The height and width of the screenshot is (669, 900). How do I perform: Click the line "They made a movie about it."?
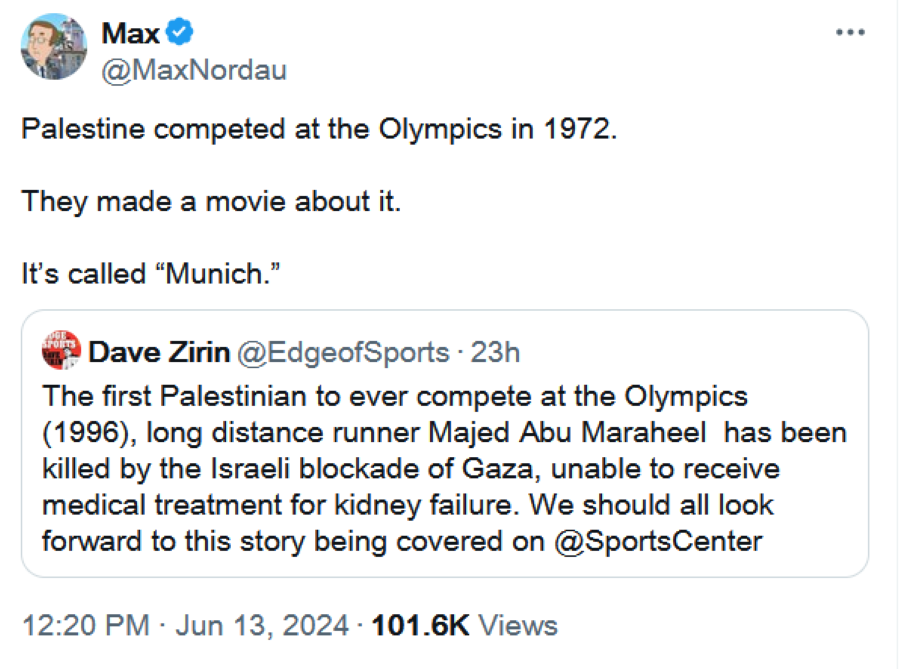pyautogui.click(x=211, y=201)
